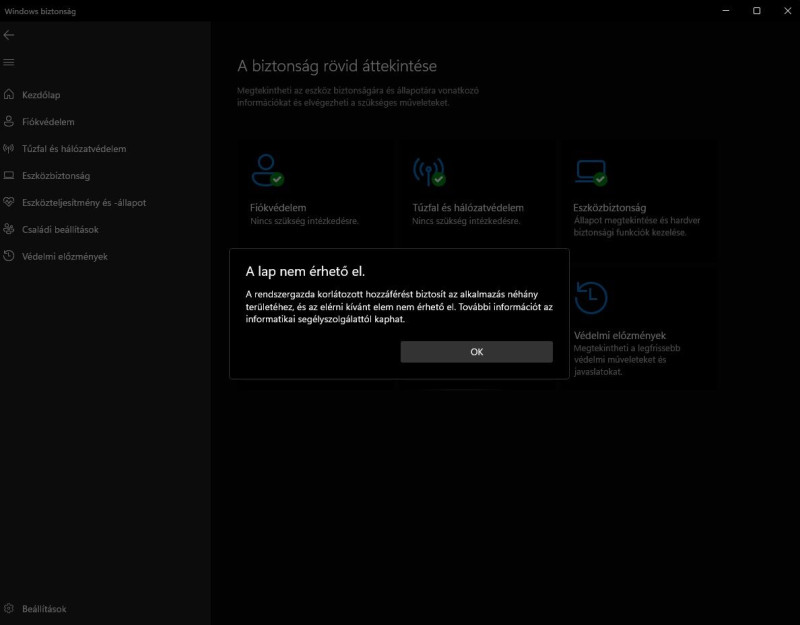Click the Tűzfal antenna icon in sidebar
The height and width of the screenshot is (625, 800).
point(9,148)
